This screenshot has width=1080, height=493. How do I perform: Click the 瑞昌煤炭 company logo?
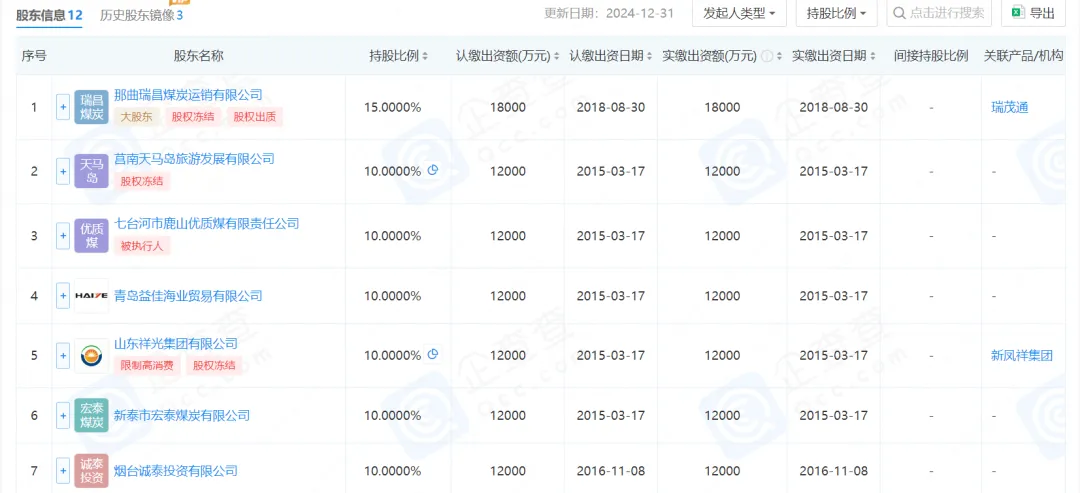coord(91,107)
